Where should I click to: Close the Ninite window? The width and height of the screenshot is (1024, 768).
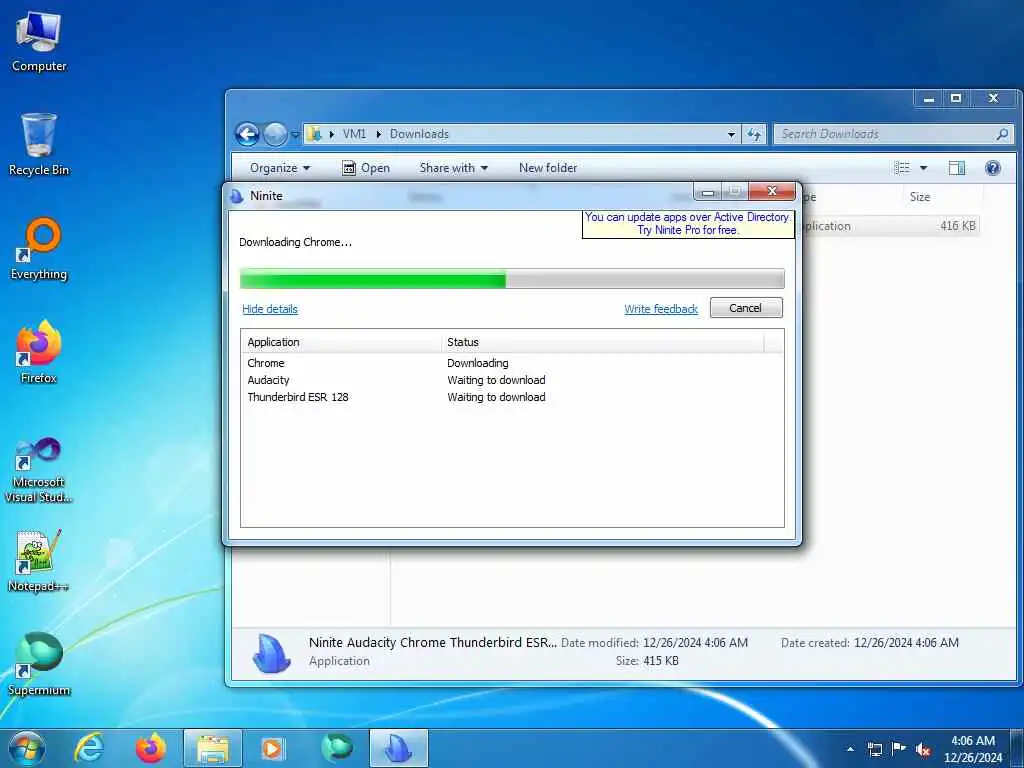[772, 191]
